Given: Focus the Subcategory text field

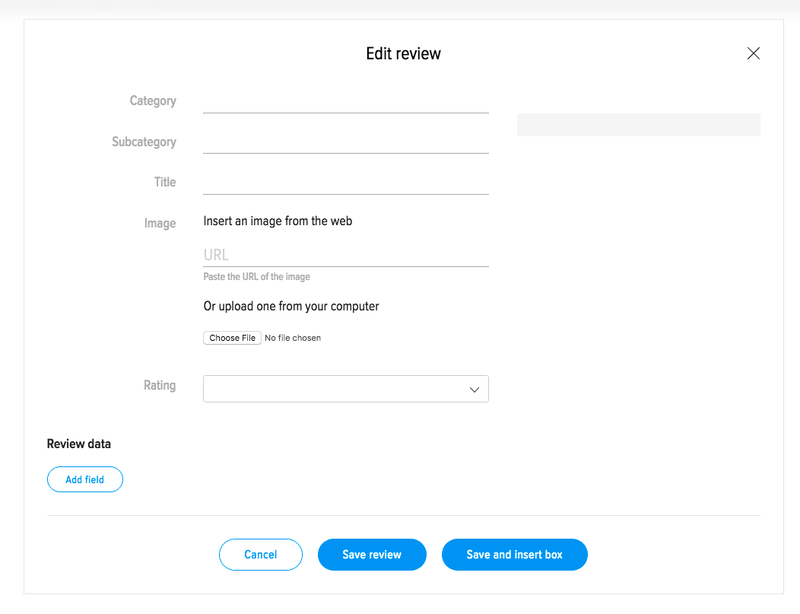Looking at the screenshot, I should tap(345, 142).
